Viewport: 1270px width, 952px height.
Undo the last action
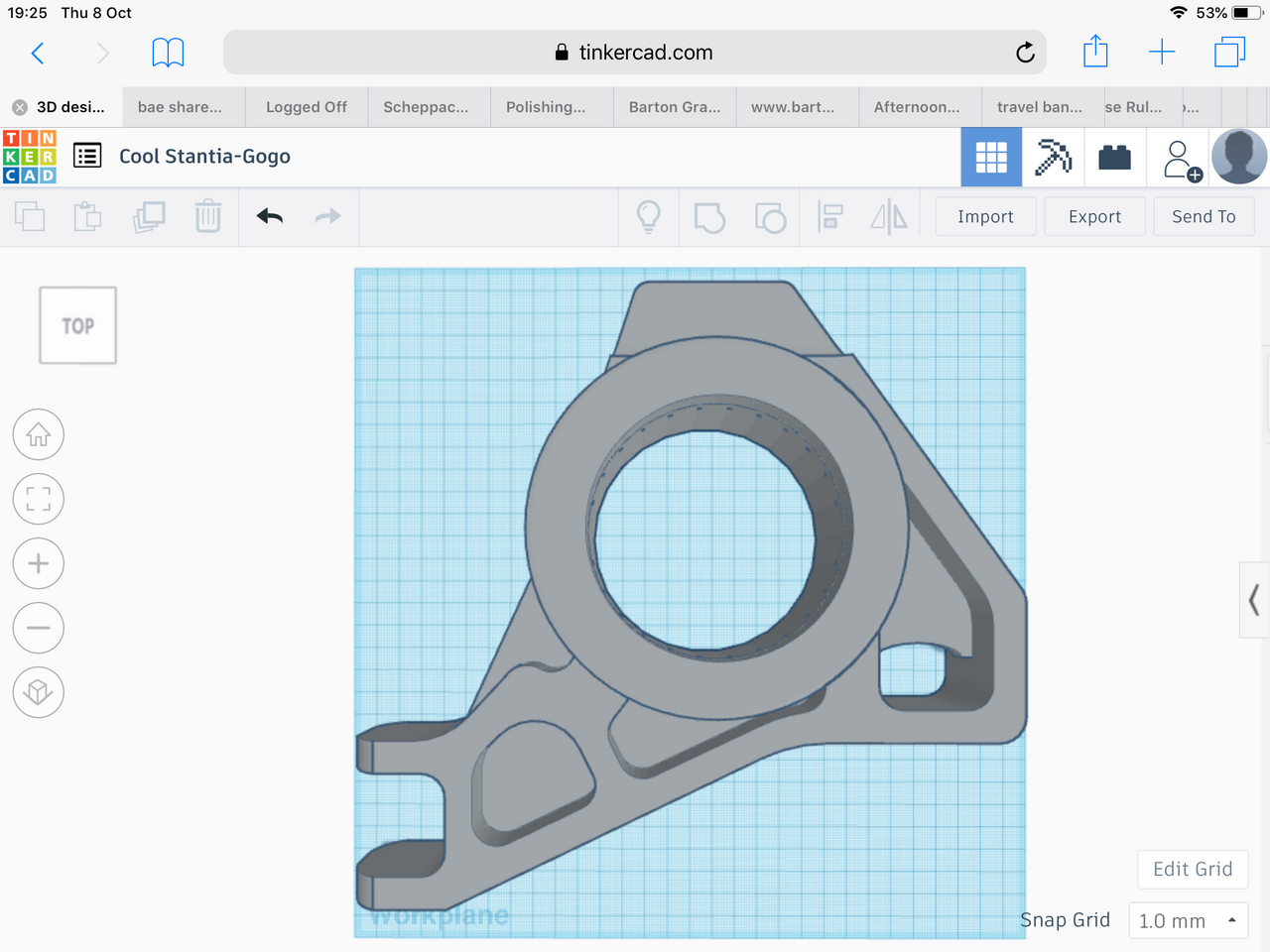270,216
